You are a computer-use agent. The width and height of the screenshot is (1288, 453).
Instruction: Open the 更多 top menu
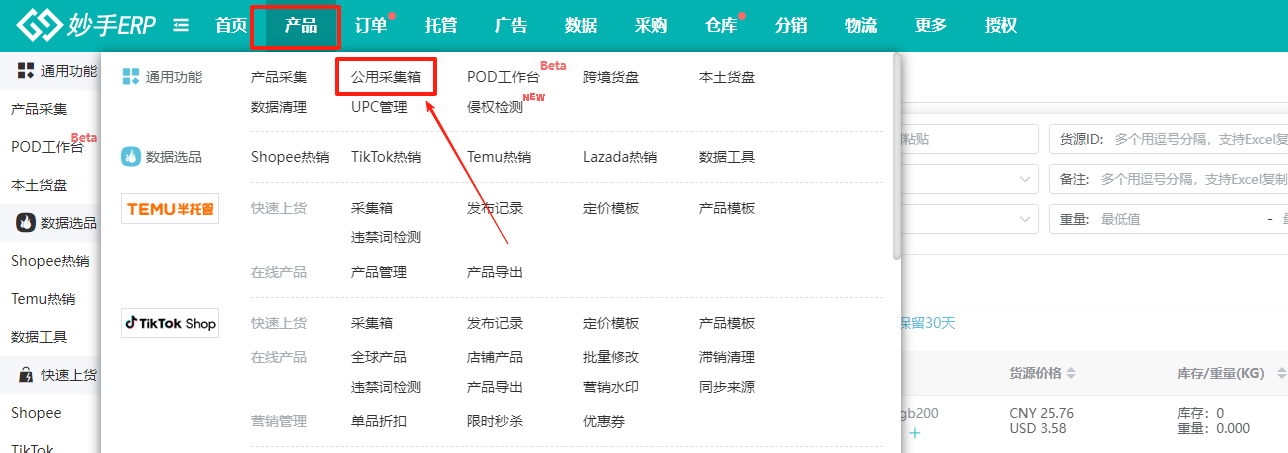(x=931, y=26)
